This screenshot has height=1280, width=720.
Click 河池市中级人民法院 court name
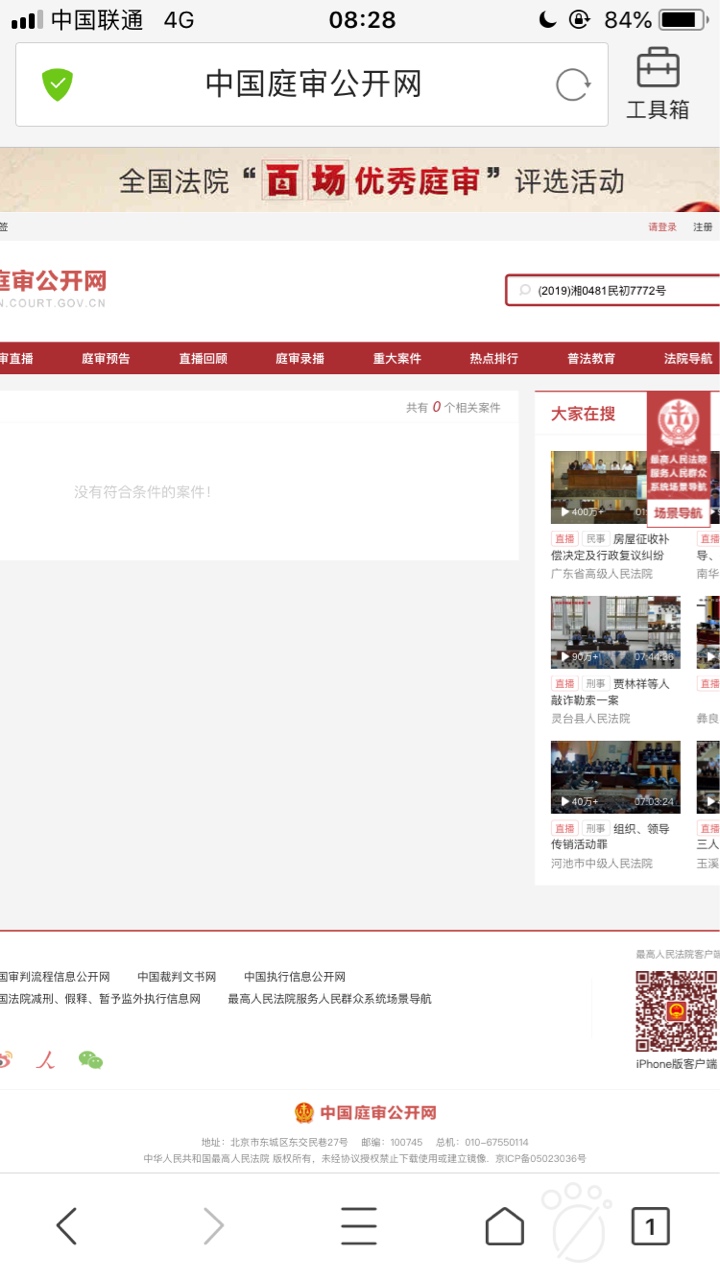tap(601, 863)
